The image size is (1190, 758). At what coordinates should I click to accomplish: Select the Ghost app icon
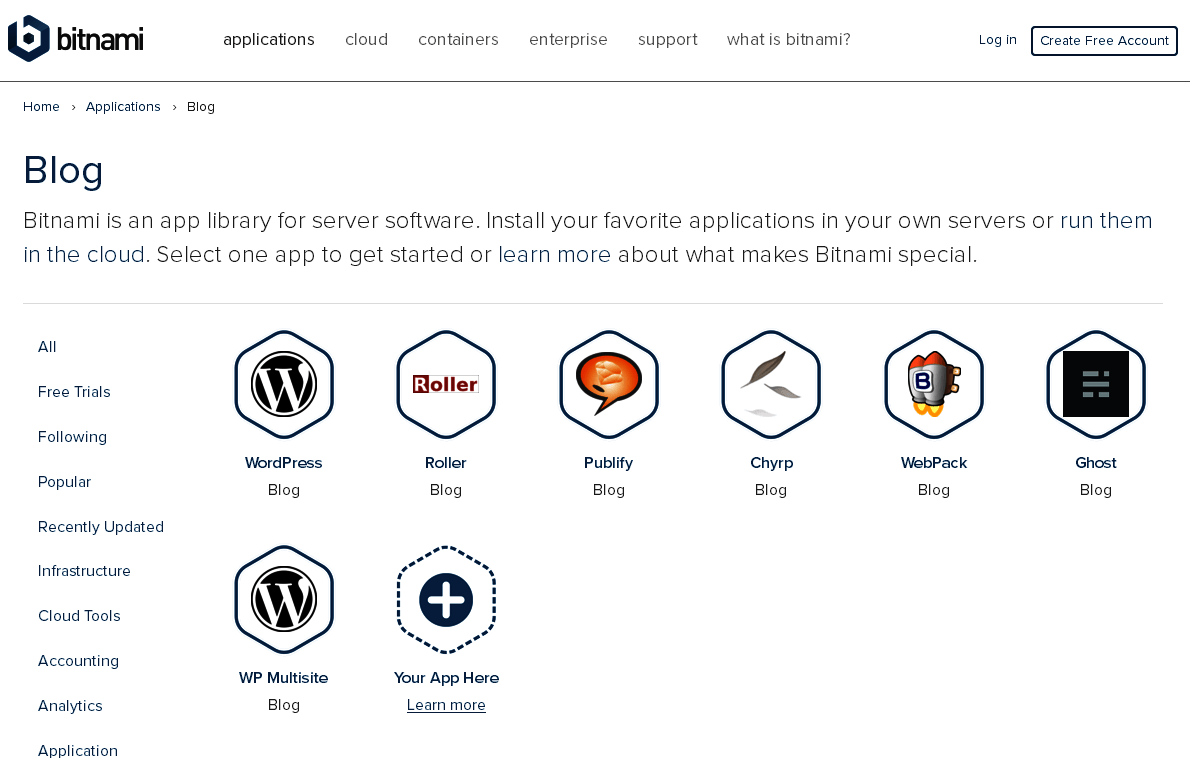[x=1096, y=384]
